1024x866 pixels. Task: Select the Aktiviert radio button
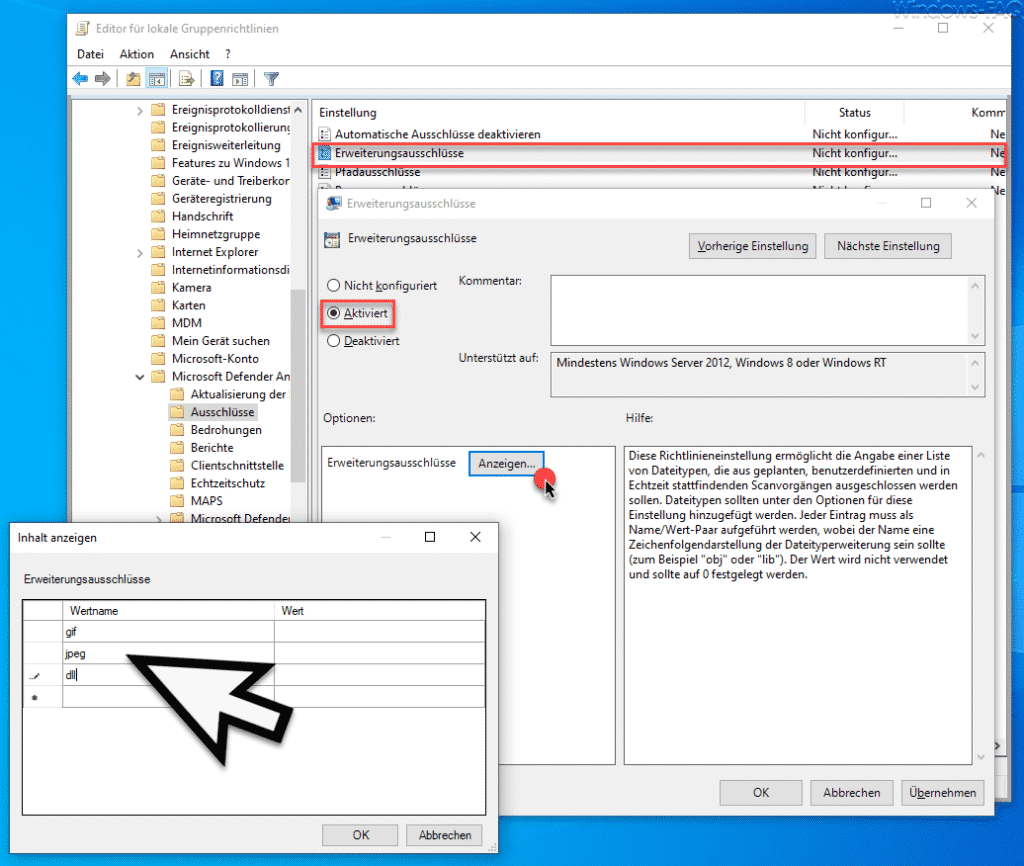[x=334, y=313]
